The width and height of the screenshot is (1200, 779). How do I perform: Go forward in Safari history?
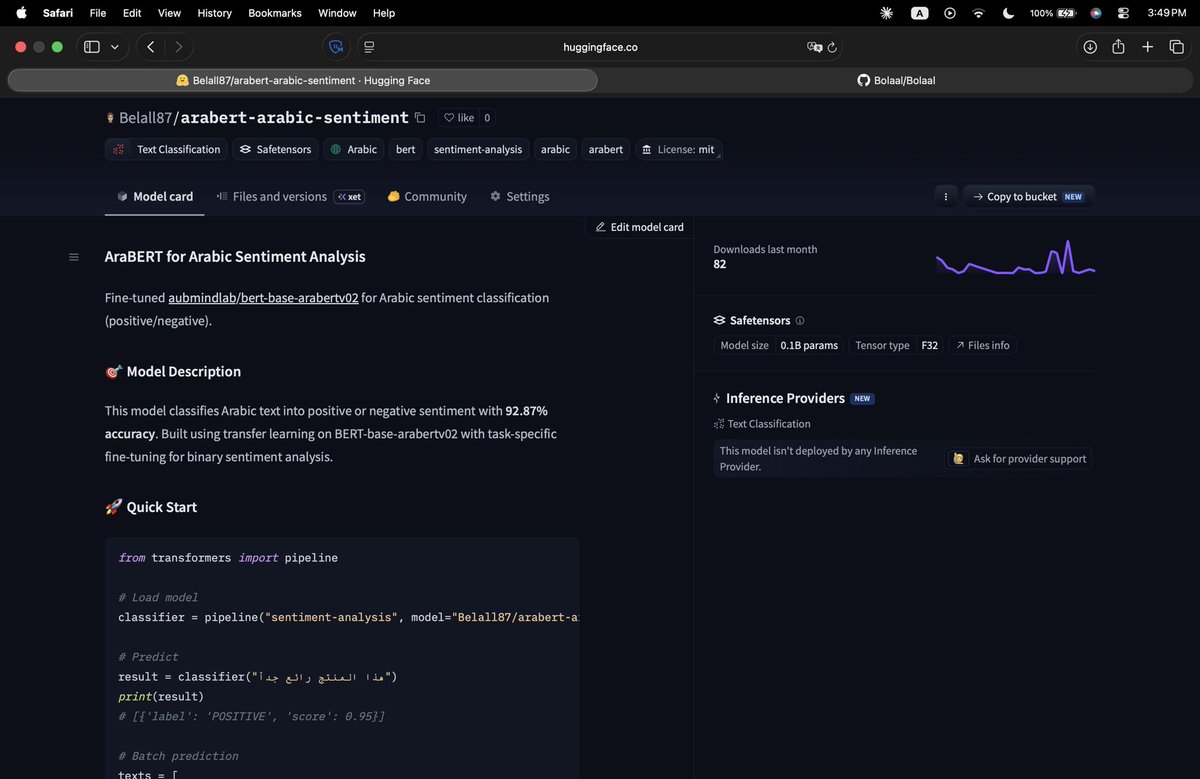click(x=179, y=47)
